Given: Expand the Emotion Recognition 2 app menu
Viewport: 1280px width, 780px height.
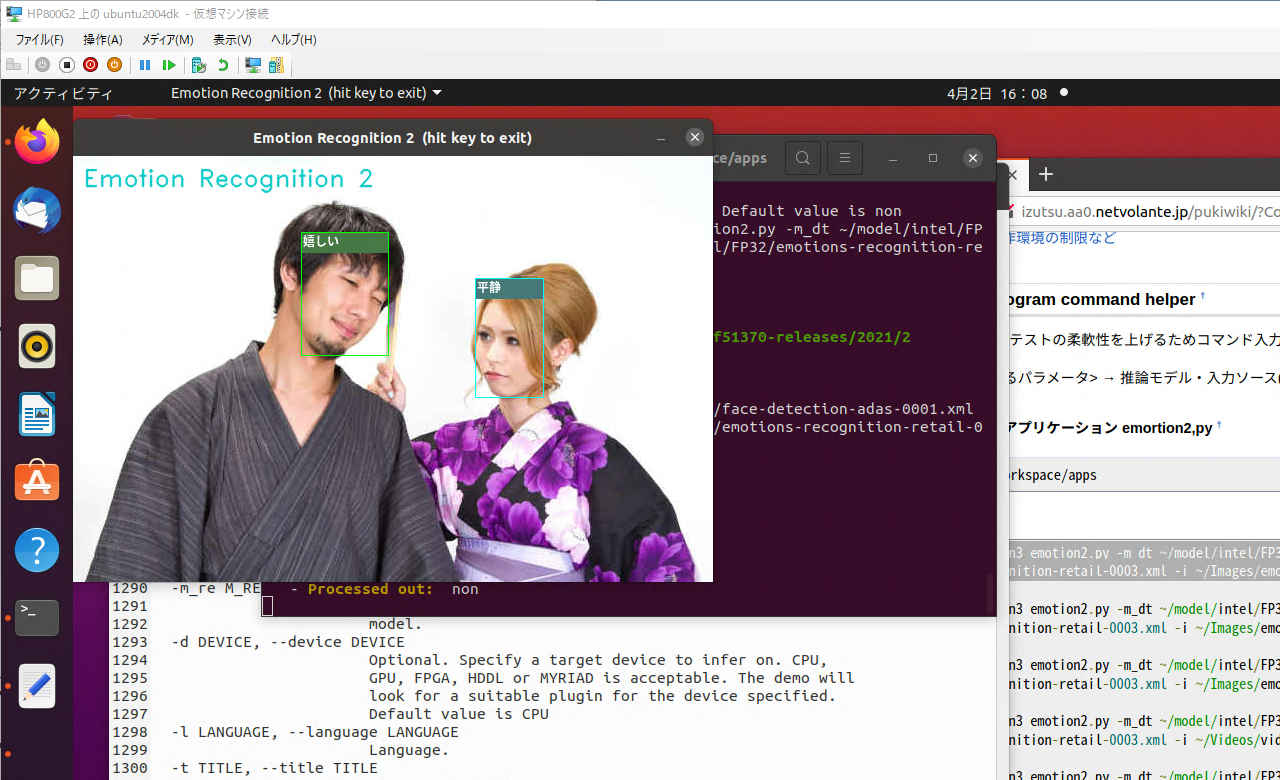Looking at the screenshot, I should pyautogui.click(x=306, y=93).
